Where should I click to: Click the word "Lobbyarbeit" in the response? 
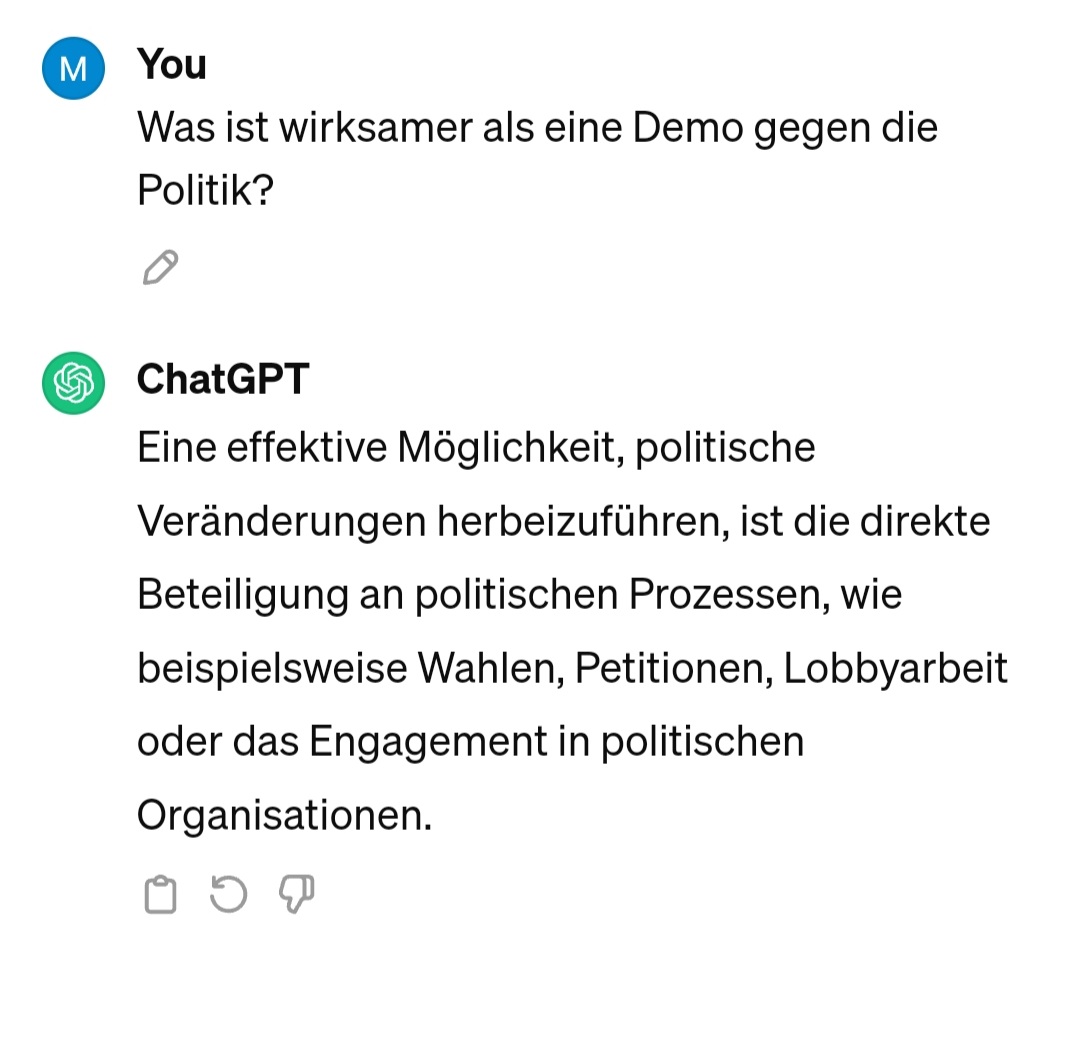tap(895, 668)
